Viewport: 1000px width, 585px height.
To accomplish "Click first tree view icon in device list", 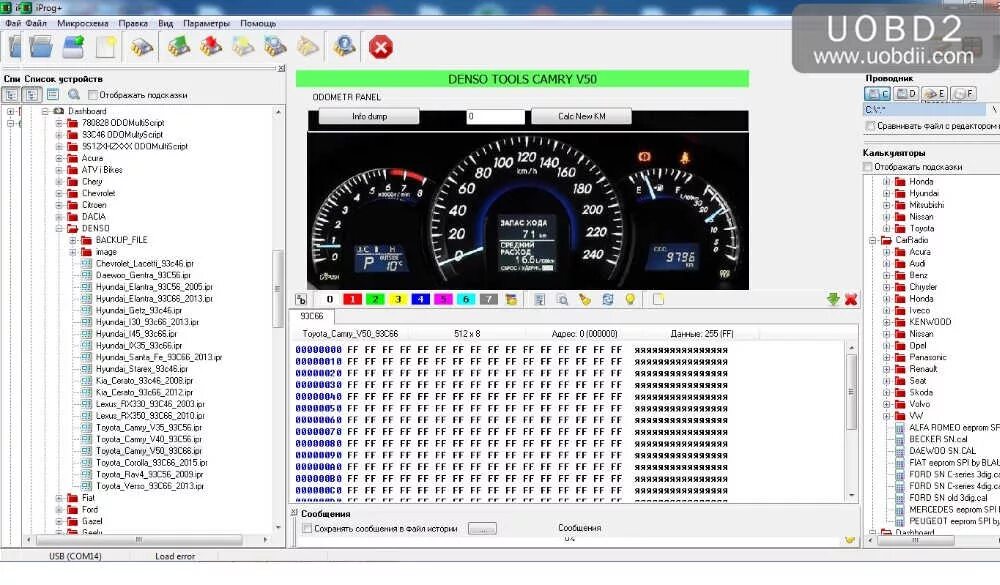I will 11,94.
